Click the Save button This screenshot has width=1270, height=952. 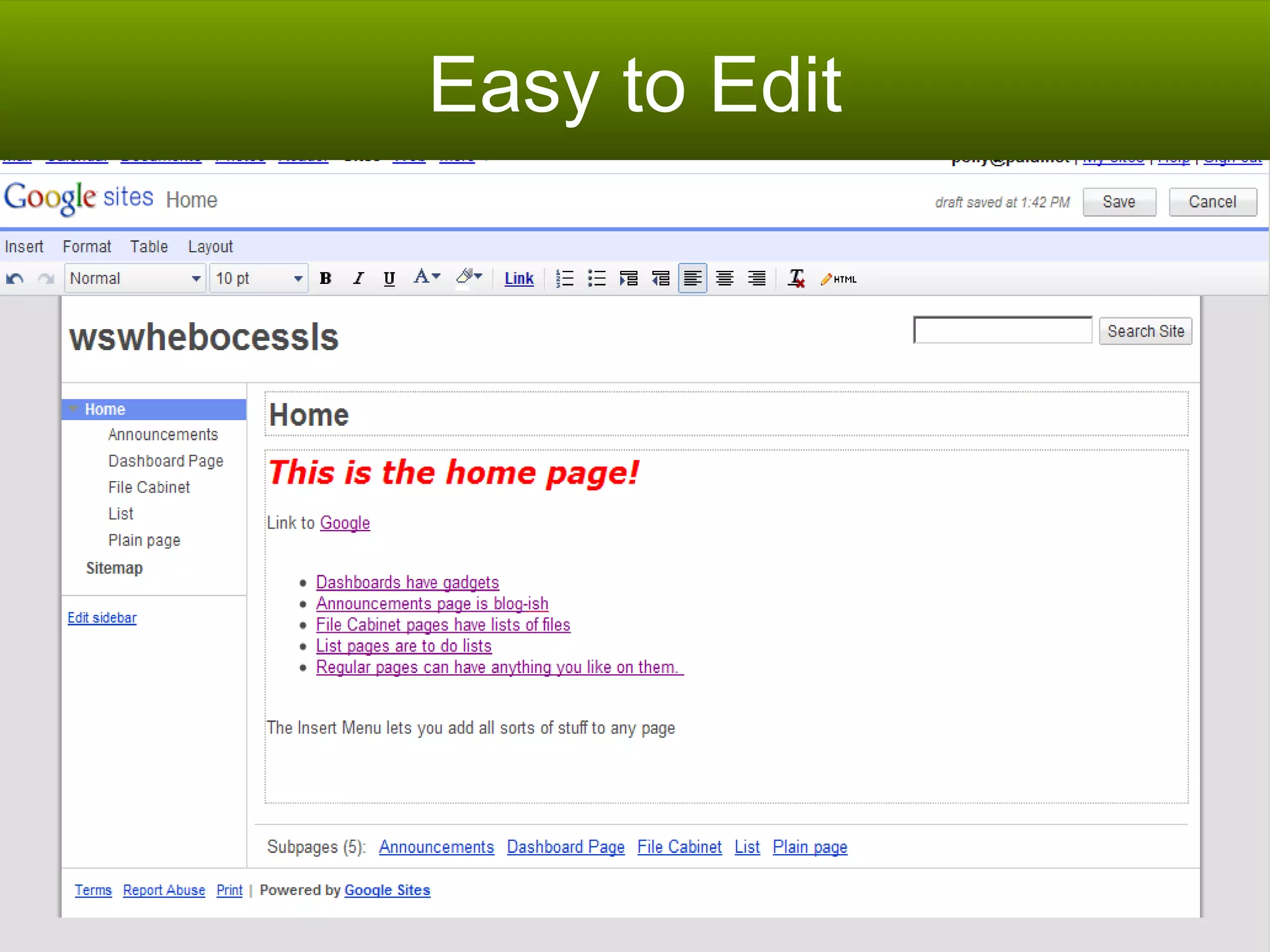1119,202
